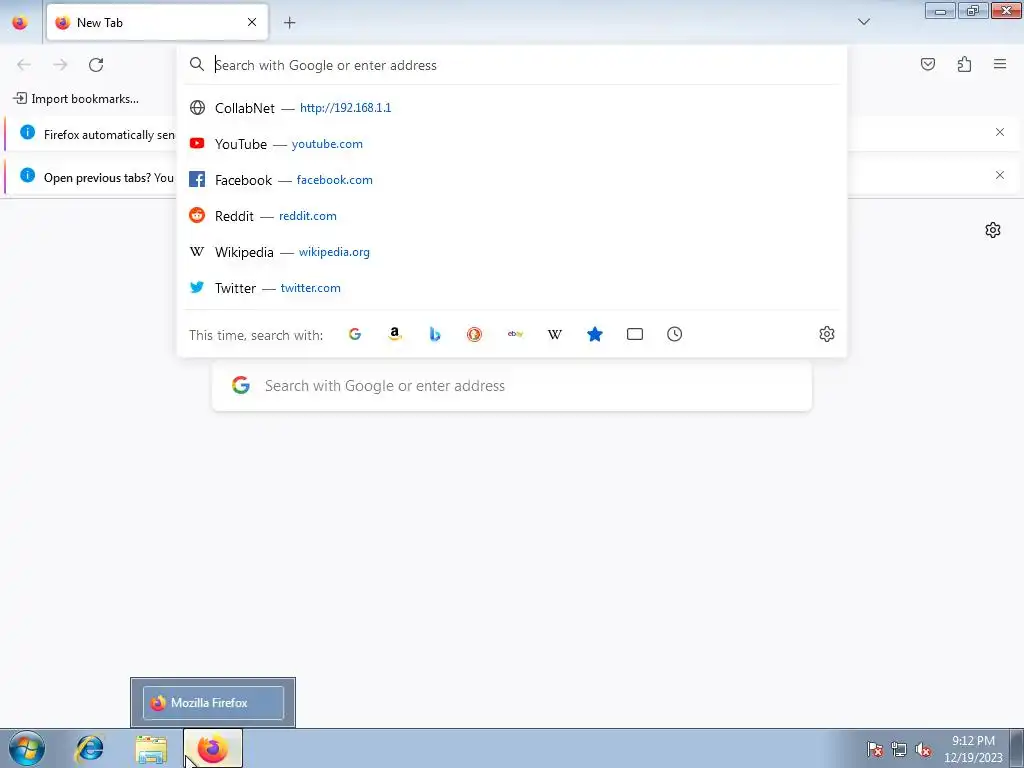Click the twitter.com URL text

pyautogui.click(x=311, y=287)
